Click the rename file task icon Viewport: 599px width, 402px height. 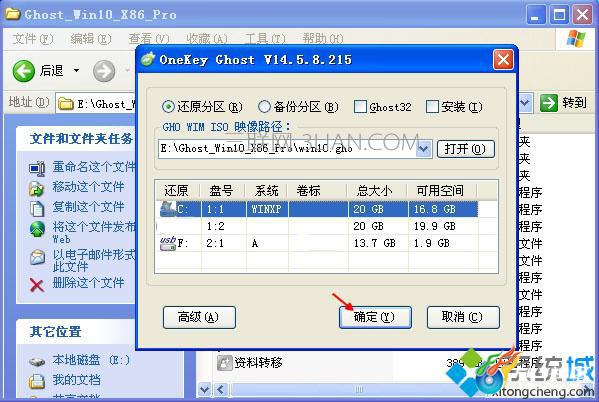point(37,169)
